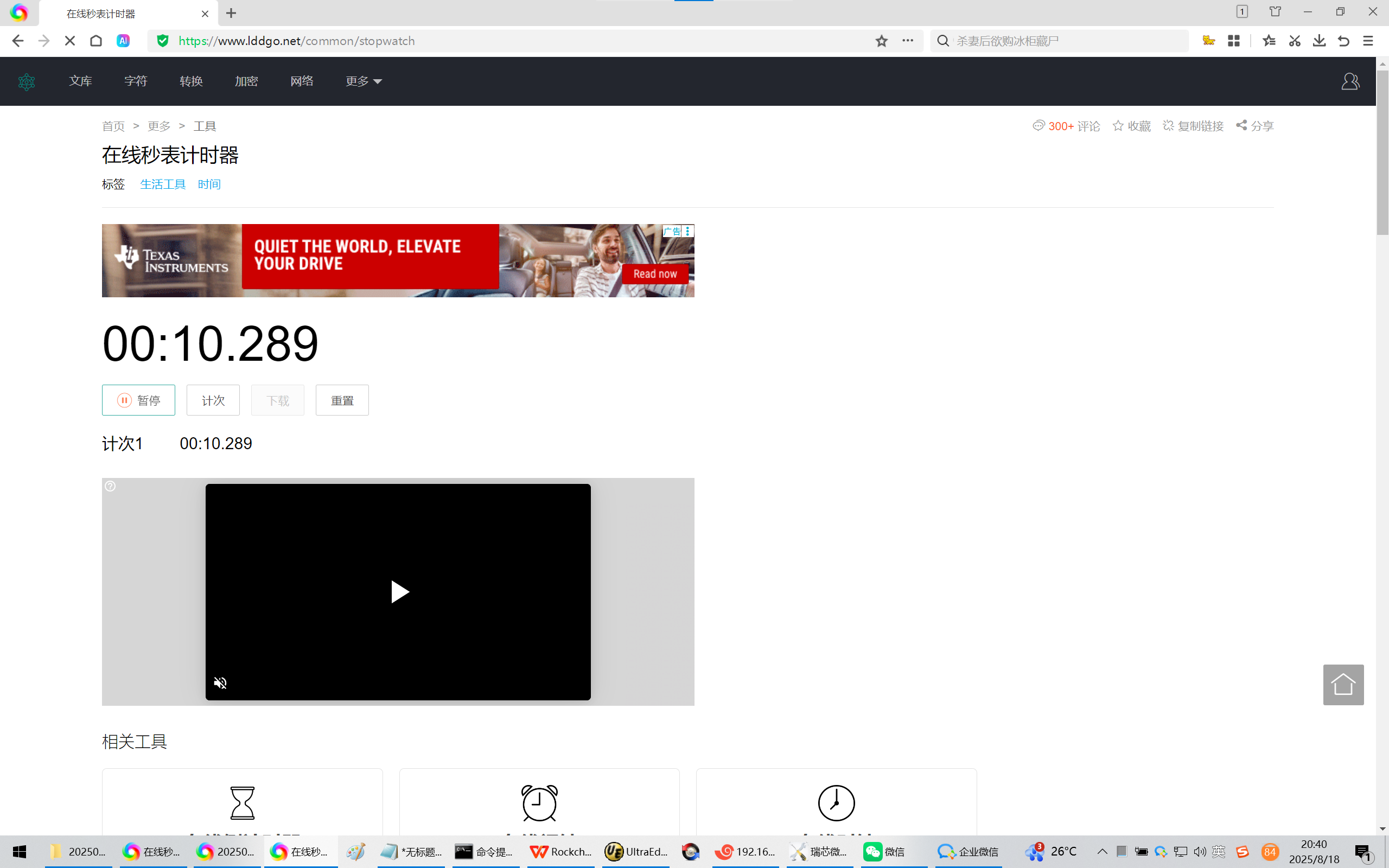Open the 文库 menu item
1389x868 pixels.
[80, 81]
